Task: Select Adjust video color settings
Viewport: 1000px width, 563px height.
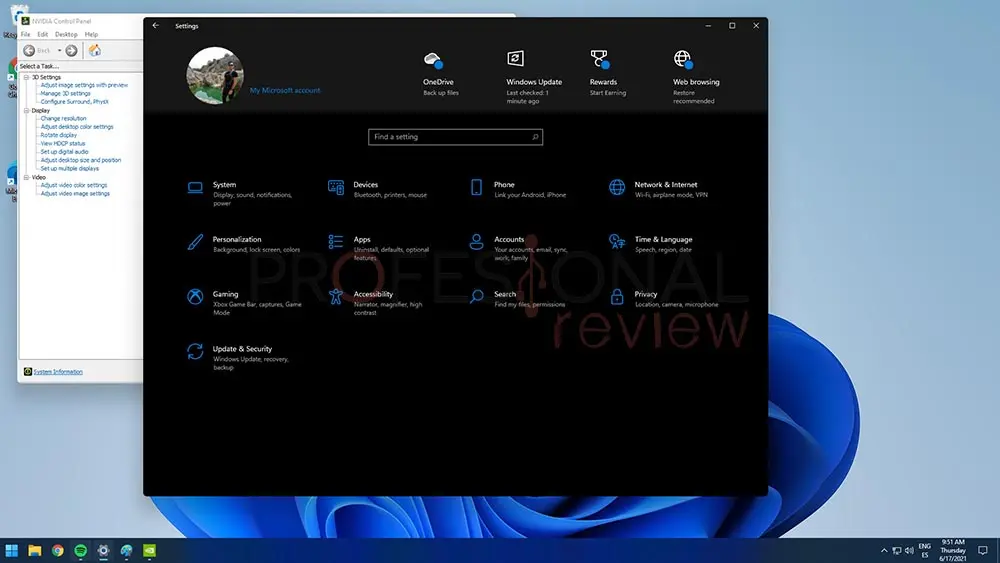Action: pos(74,185)
